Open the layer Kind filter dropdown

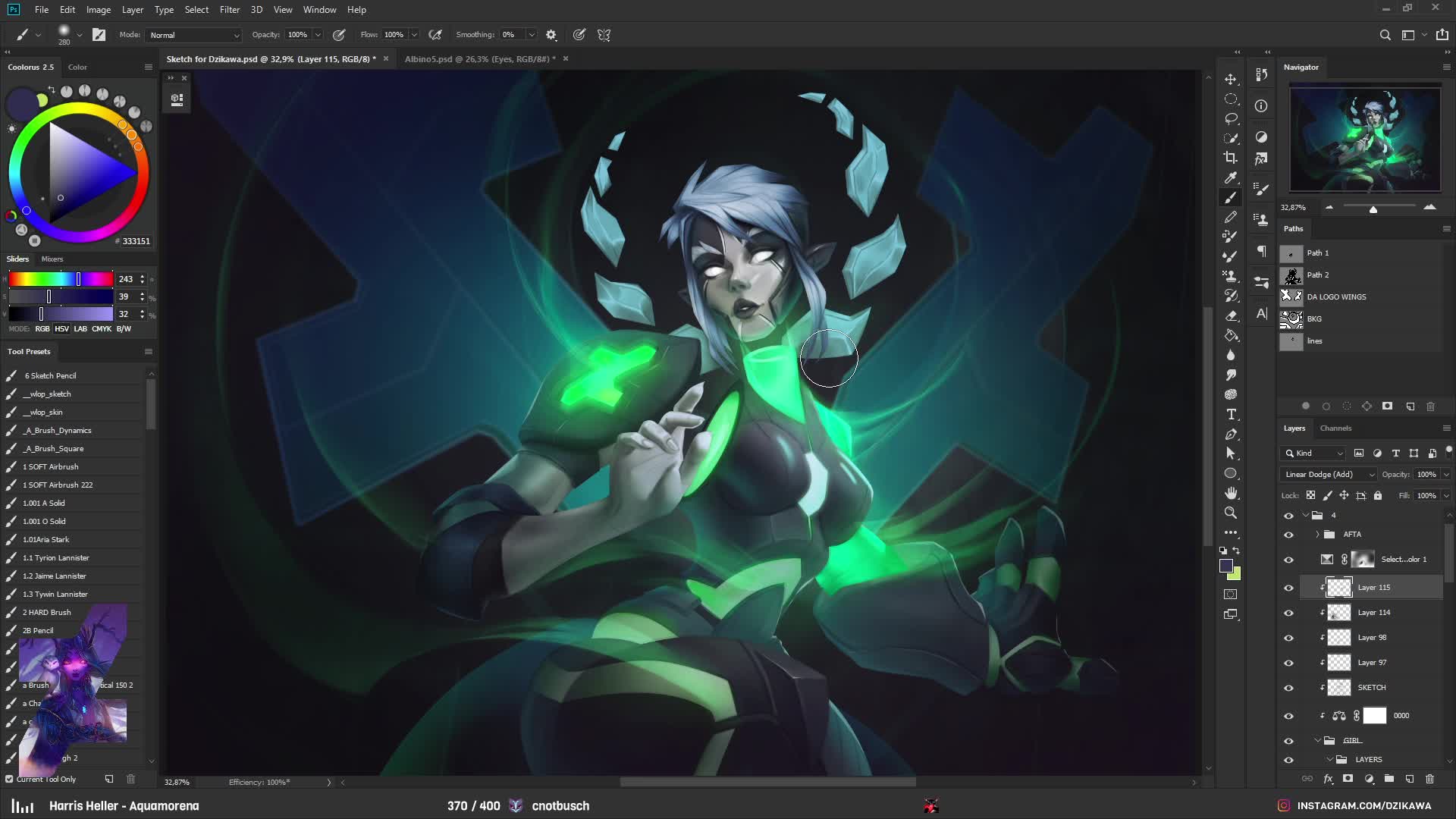1313,453
